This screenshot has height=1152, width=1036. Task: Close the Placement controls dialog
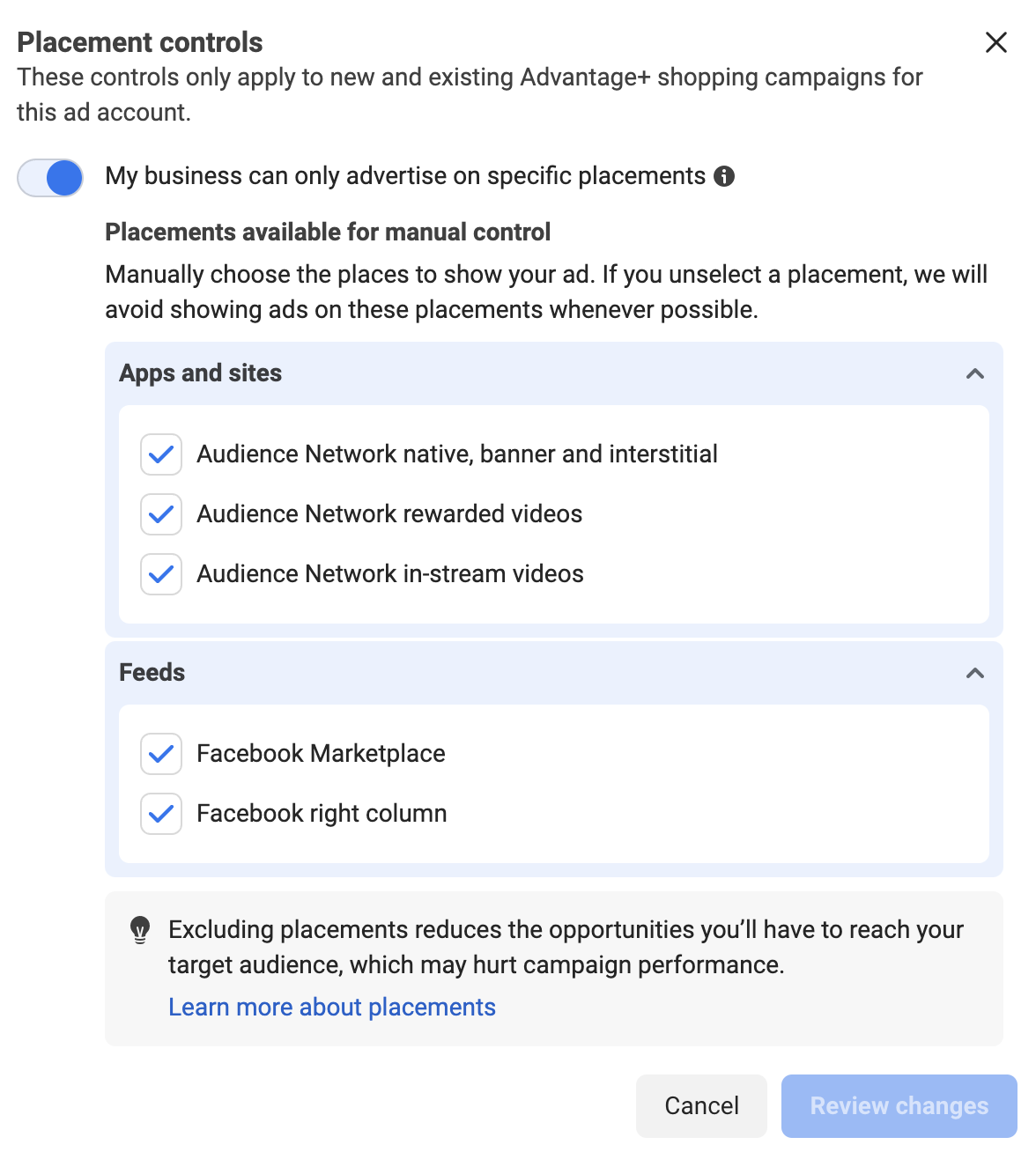(x=996, y=42)
